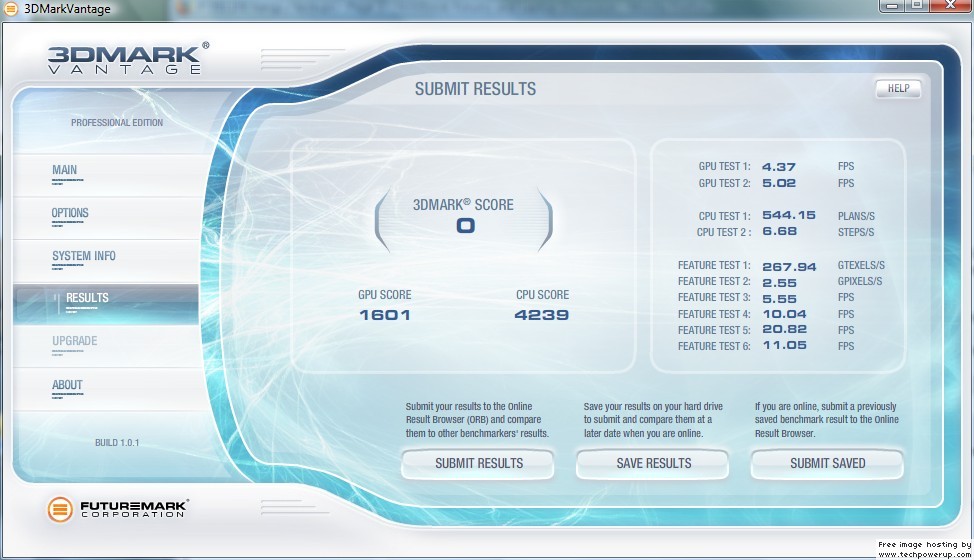
Task: Select the Results sidebar item
Action: tap(106, 304)
